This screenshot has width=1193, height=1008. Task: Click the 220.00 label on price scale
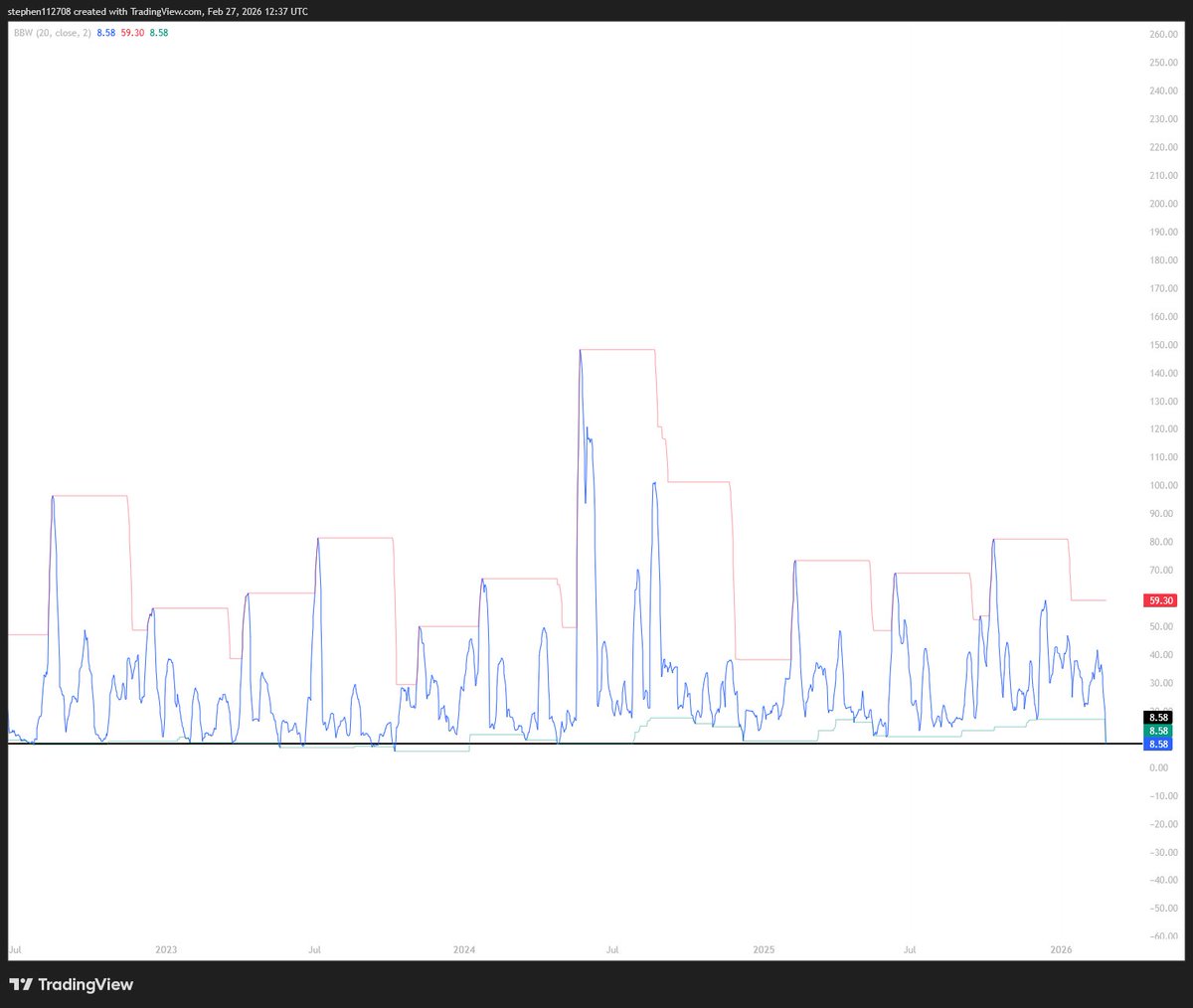[1163, 147]
